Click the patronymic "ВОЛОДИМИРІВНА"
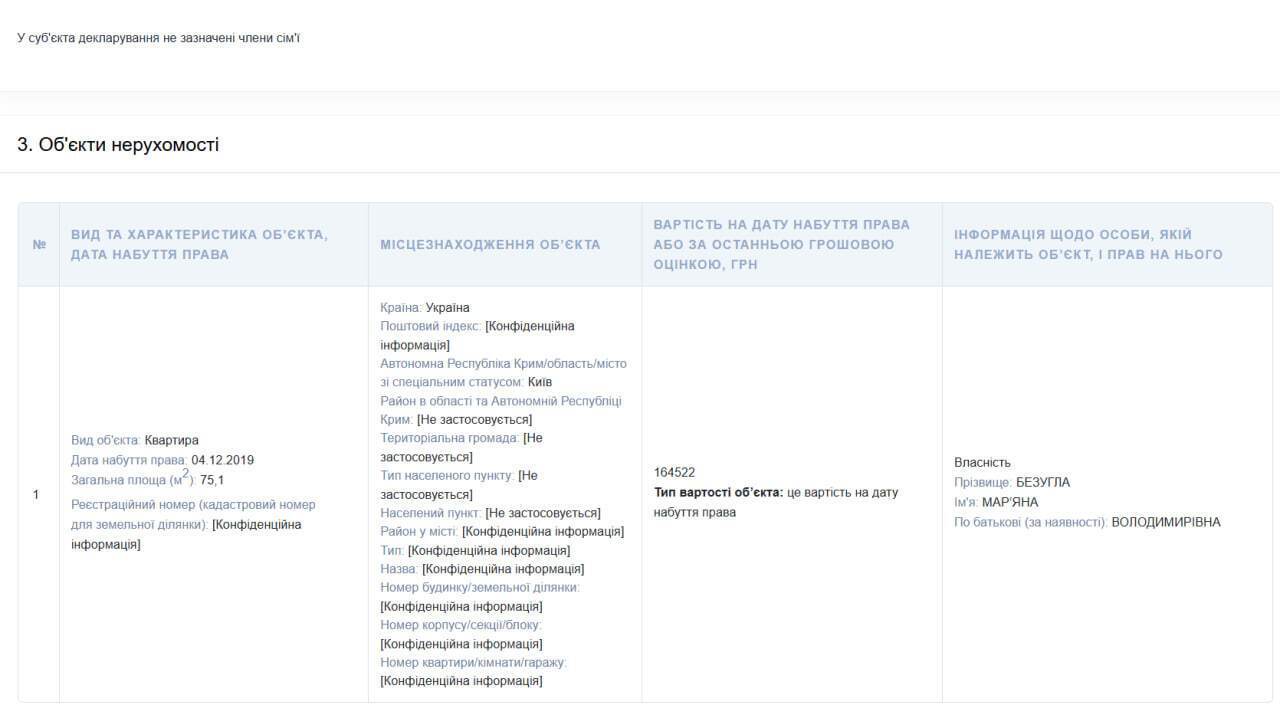 pyautogui.click(x=1165, y=522)
